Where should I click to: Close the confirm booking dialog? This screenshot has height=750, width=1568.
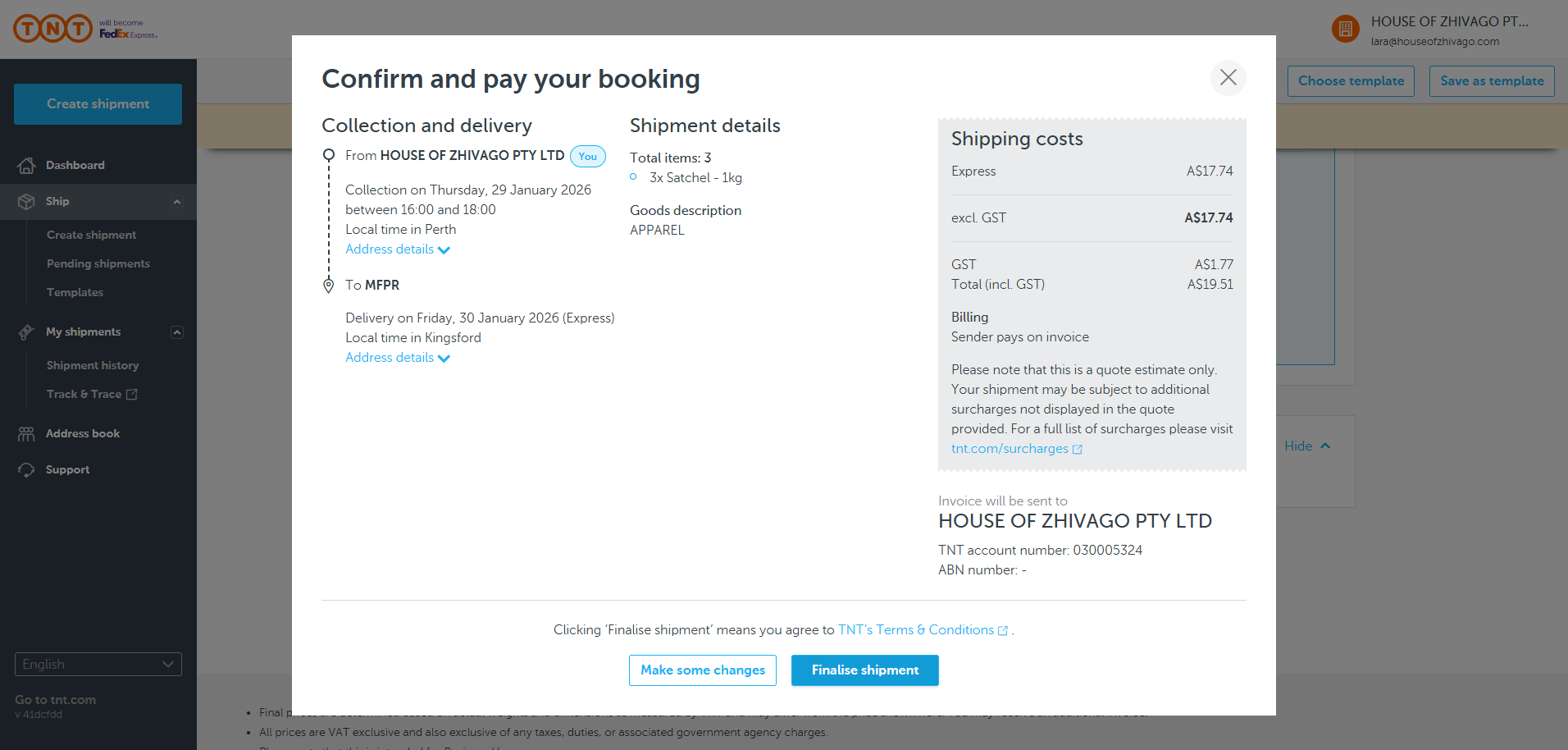pos(1228,78)
